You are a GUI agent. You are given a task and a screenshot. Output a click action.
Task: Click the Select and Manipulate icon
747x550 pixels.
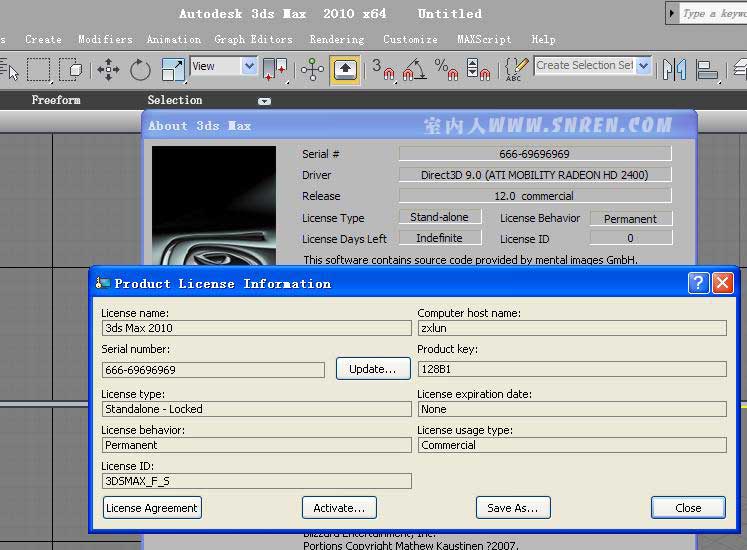click(x=312, y=69)
